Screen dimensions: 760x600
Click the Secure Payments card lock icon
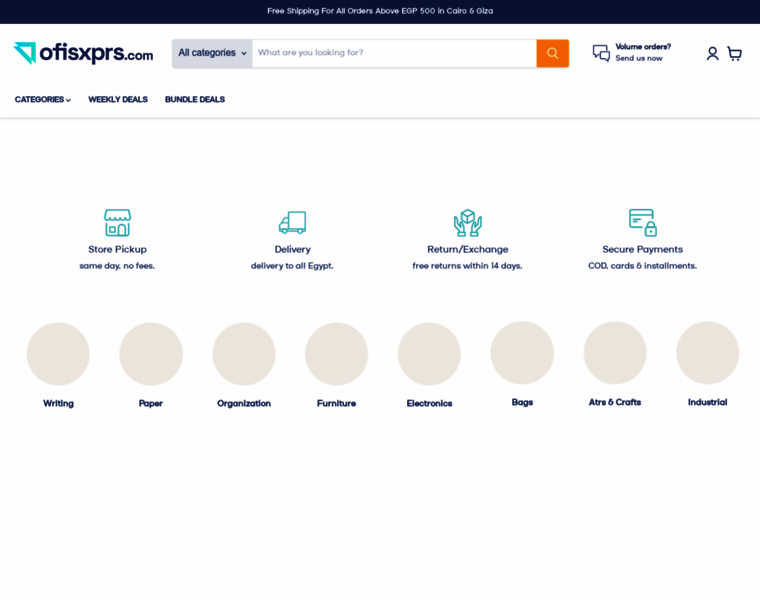643,222
